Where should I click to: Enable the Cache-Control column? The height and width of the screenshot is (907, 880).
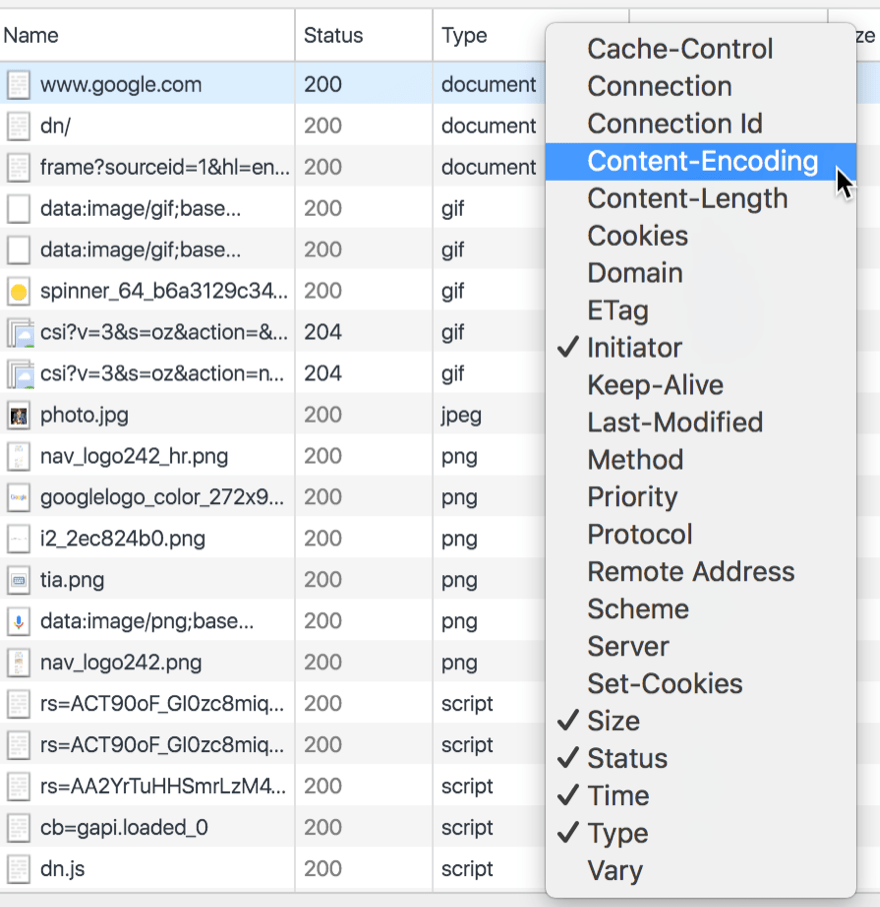pos(680,49)
